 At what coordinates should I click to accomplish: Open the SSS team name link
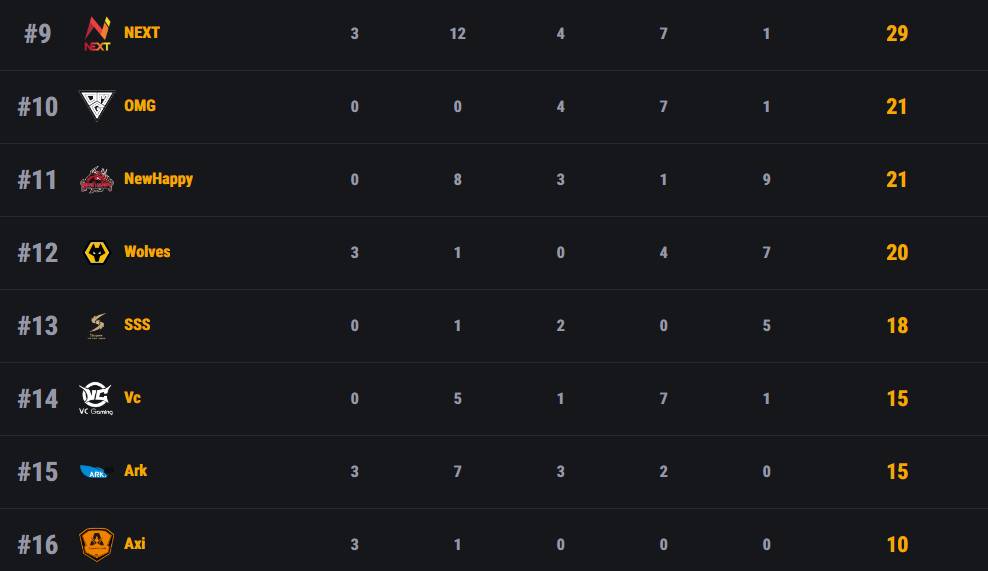click(x=137, y=324)
